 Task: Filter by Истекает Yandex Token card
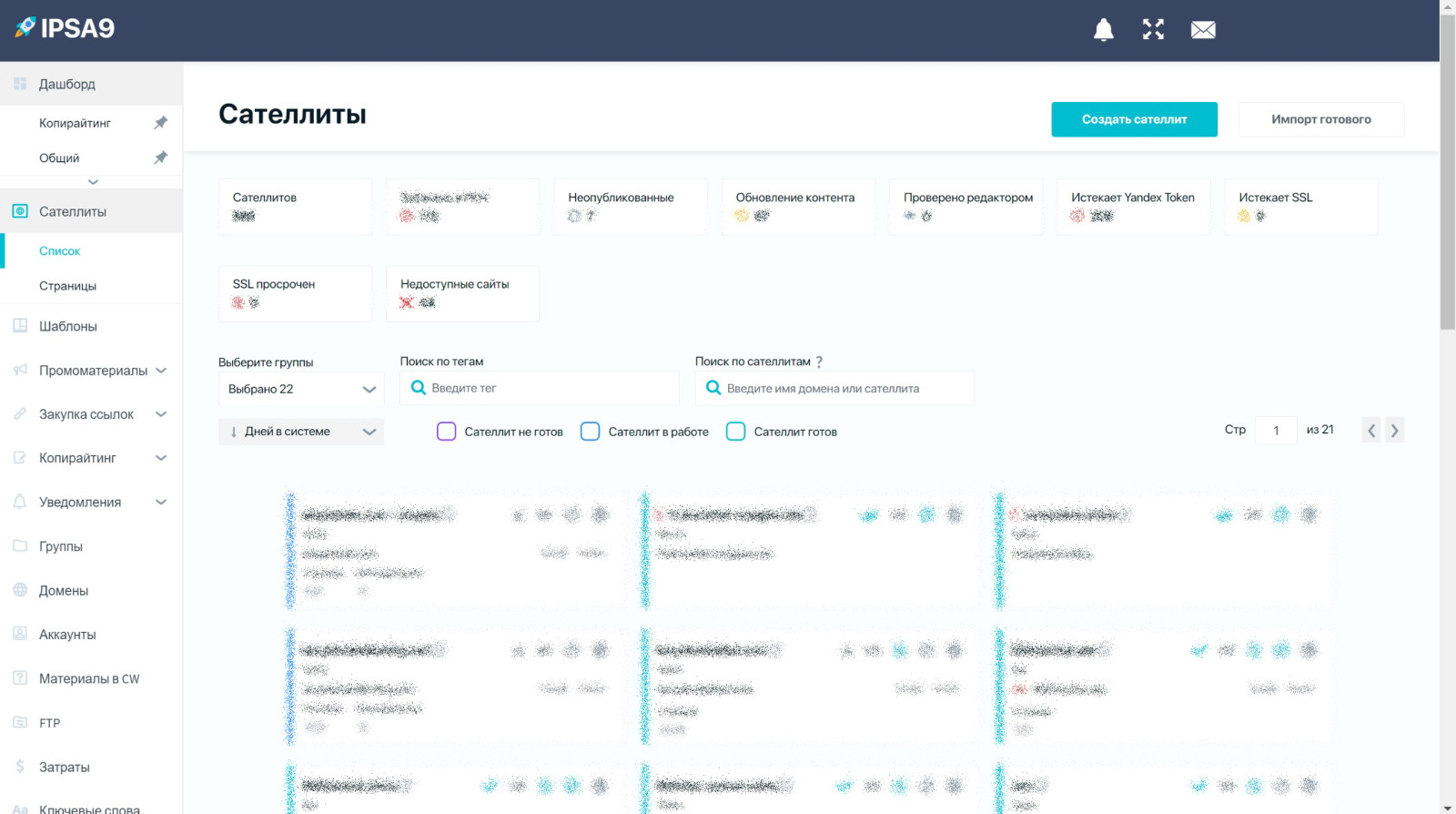[x=1133, y=207]
